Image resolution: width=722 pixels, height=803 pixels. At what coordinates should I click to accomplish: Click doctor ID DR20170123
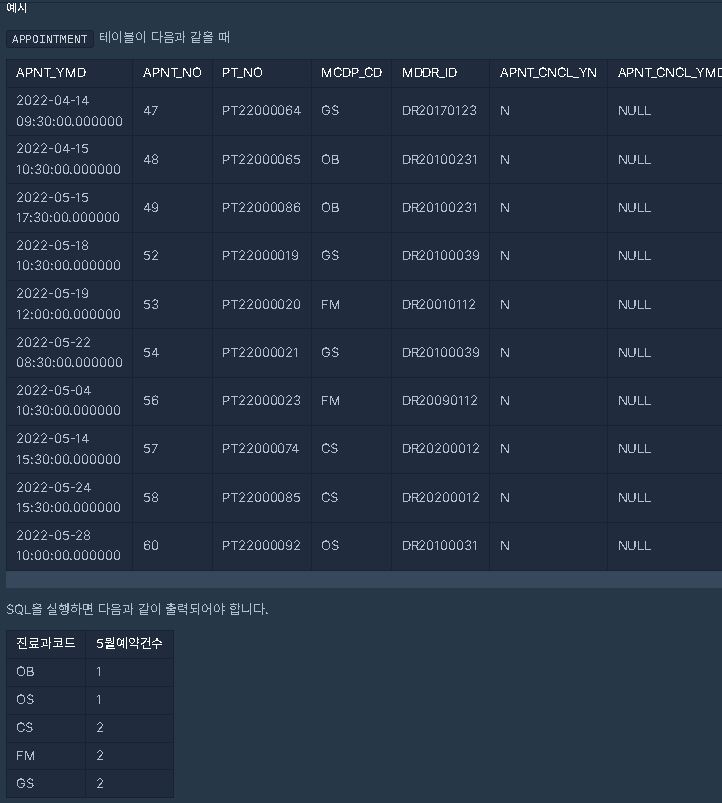439,111
